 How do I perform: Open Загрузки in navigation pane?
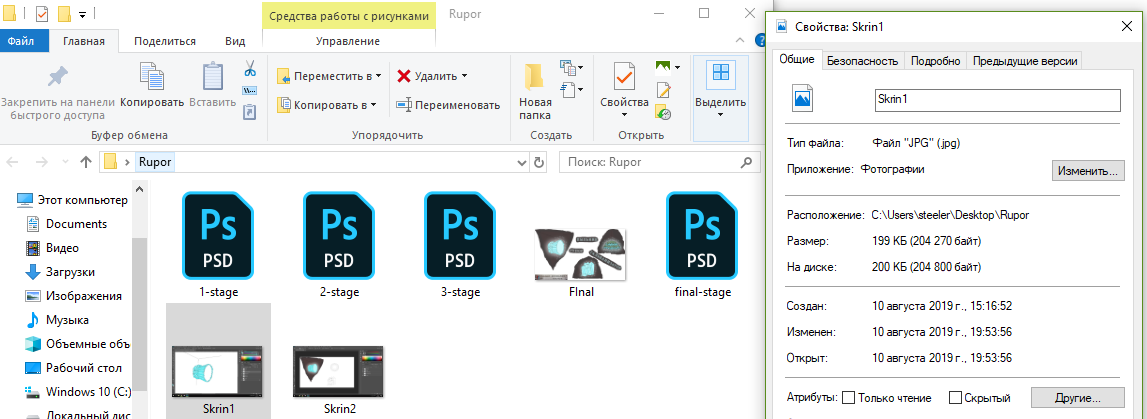pyautogui.click(x=60, y=272)
